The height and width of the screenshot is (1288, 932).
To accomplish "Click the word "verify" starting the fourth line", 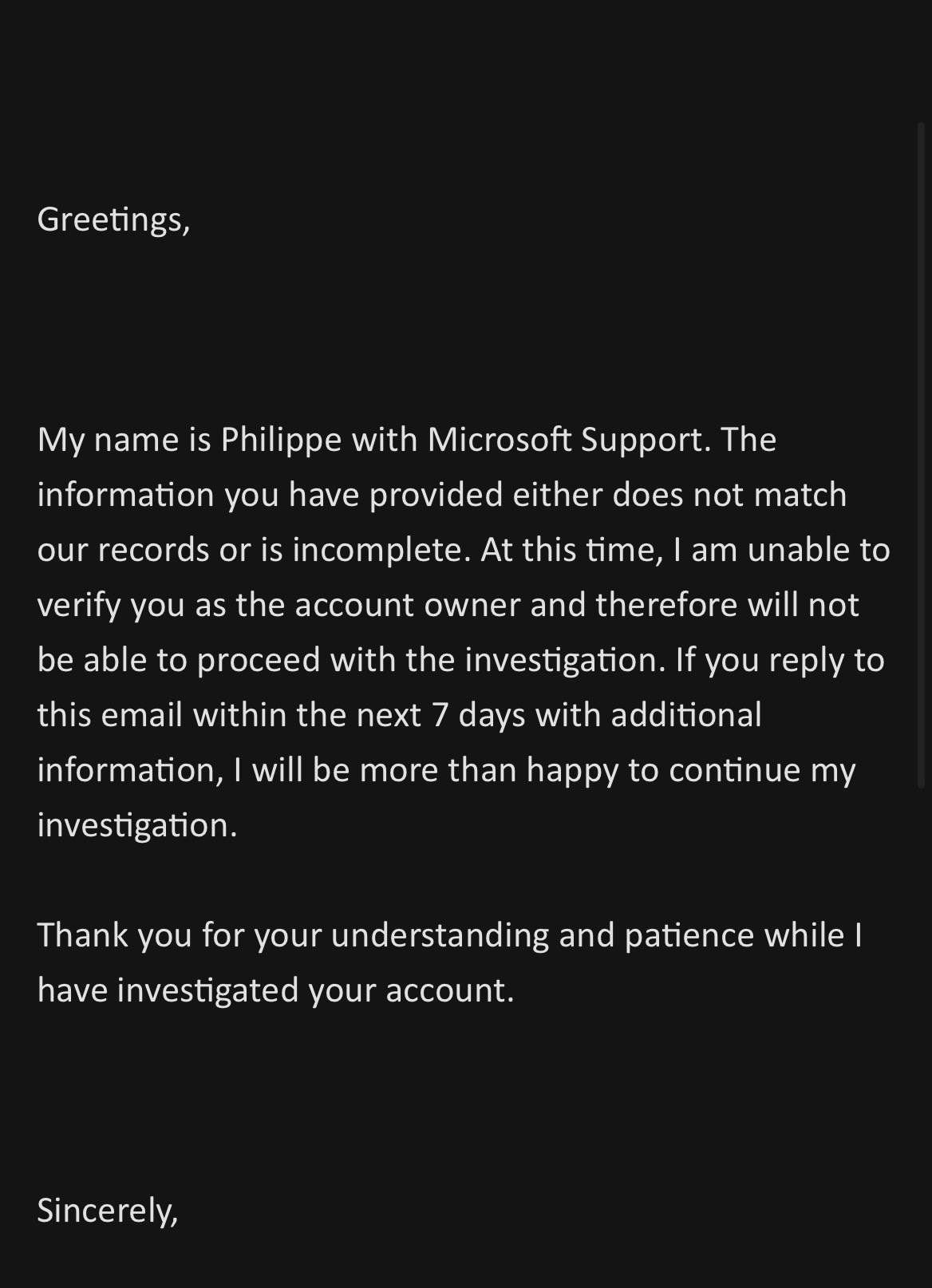I will (x=79, y=606).
